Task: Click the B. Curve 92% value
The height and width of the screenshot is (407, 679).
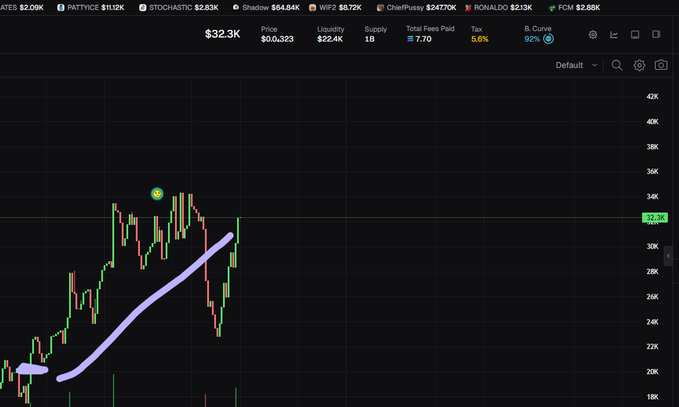Action: tap(532, 39)
